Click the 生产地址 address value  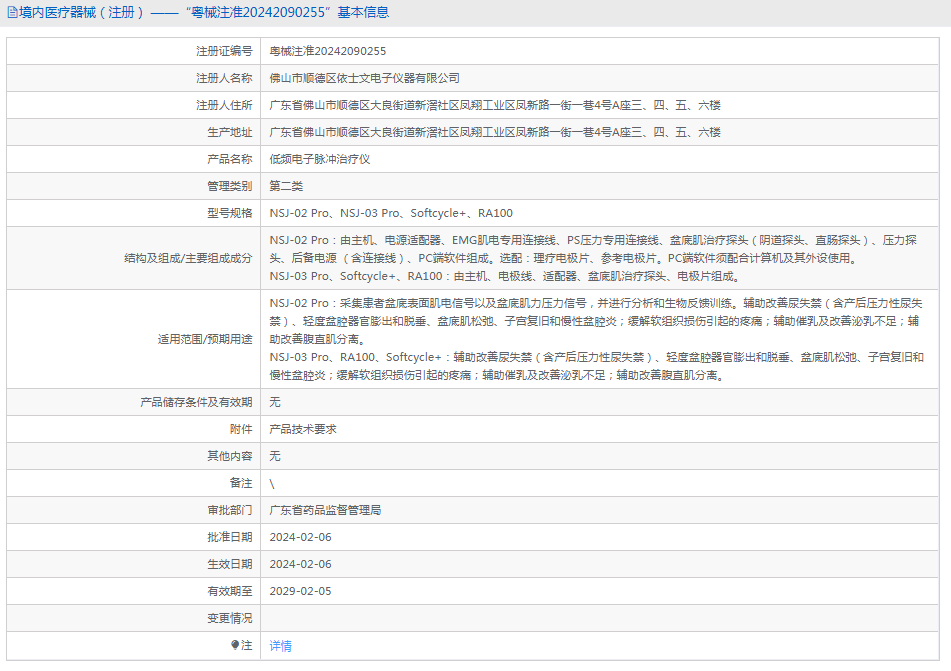(x=495, y=132)
